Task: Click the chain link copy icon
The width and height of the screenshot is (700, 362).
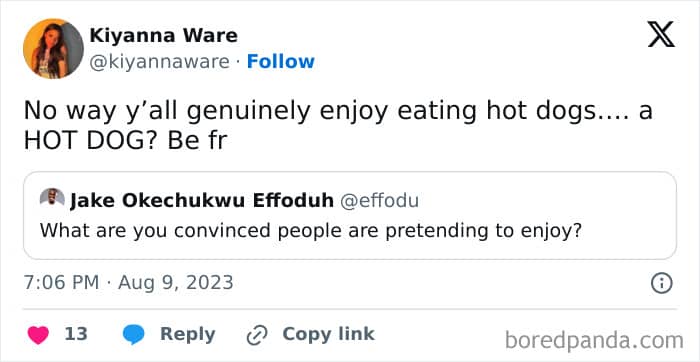Action: pyautogui.click(x=257, y=335)
